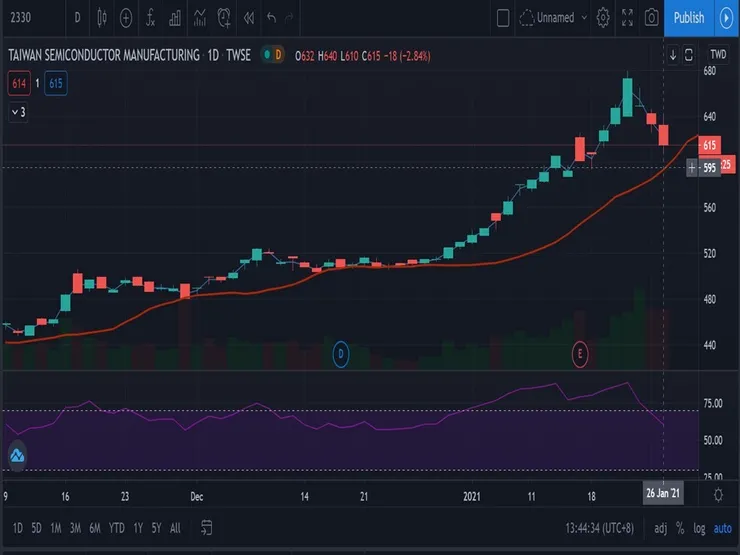Select the All time range
The image size is (740, 555).
point(175,528)
